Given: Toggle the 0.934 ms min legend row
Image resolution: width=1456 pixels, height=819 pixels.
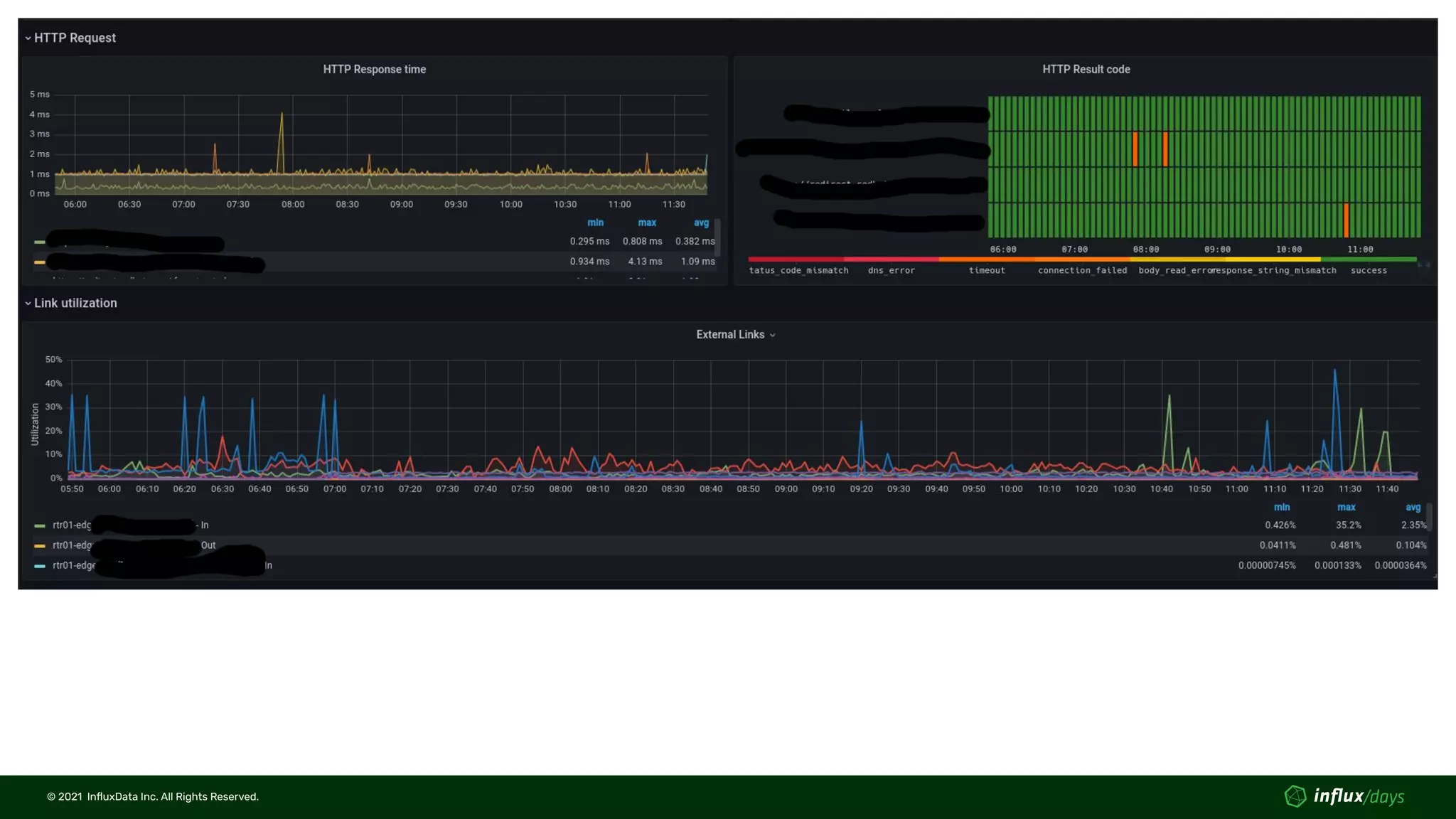Looking at the screenshot, I should click(589, 262).
